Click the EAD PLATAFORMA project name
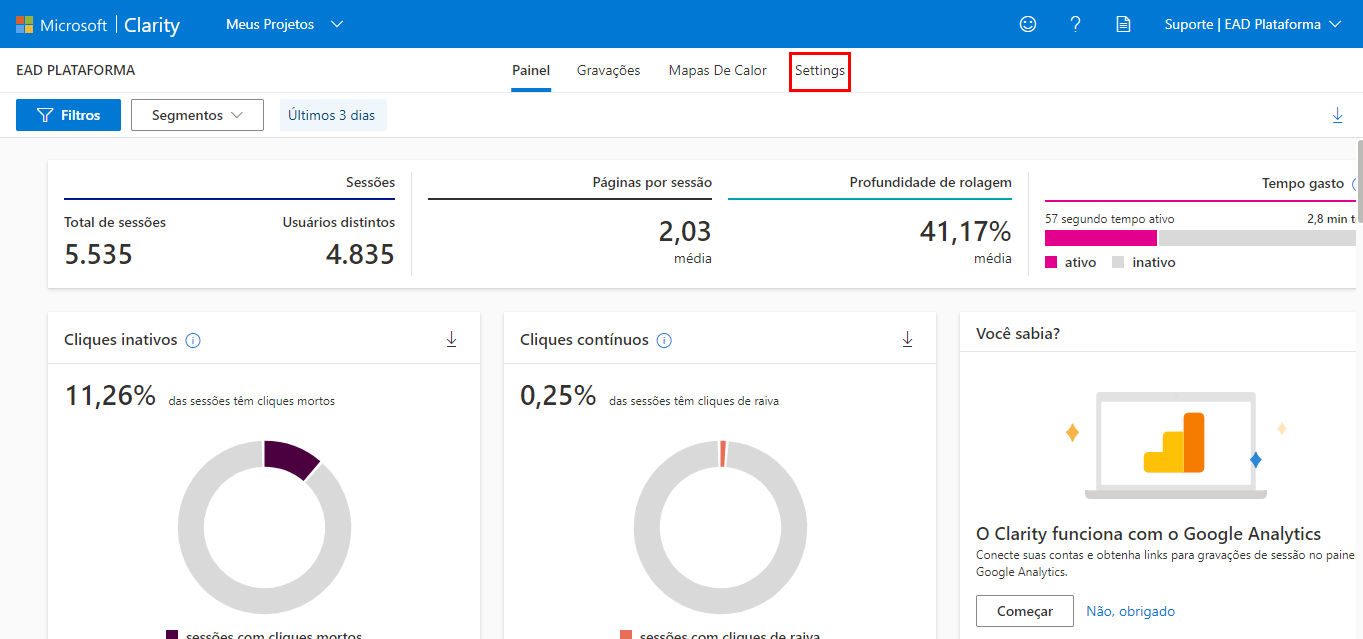This screenshot has width=1363, height=639. pos(76,71)
